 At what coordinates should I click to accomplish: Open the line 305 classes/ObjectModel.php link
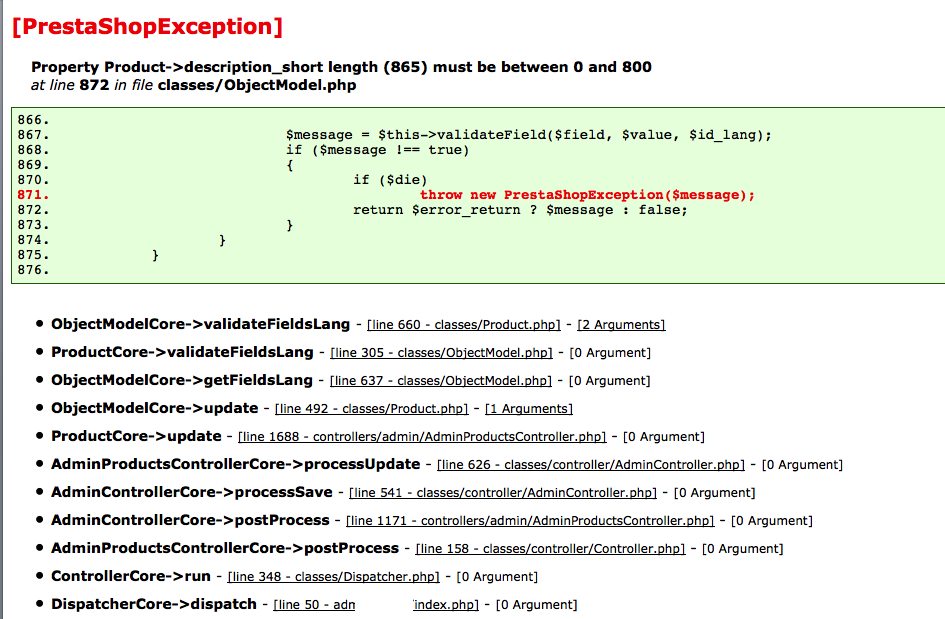click(441, 353)
